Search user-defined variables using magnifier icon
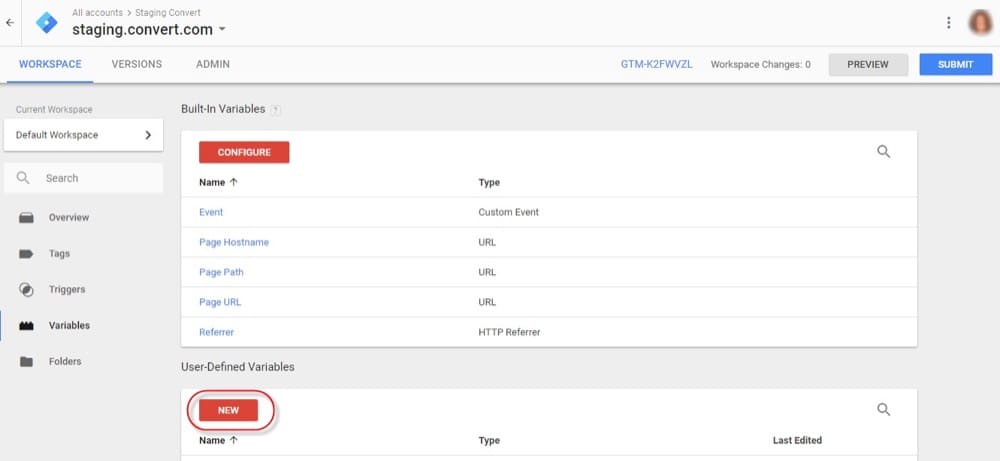1000x461 pixels. [883, 409]
